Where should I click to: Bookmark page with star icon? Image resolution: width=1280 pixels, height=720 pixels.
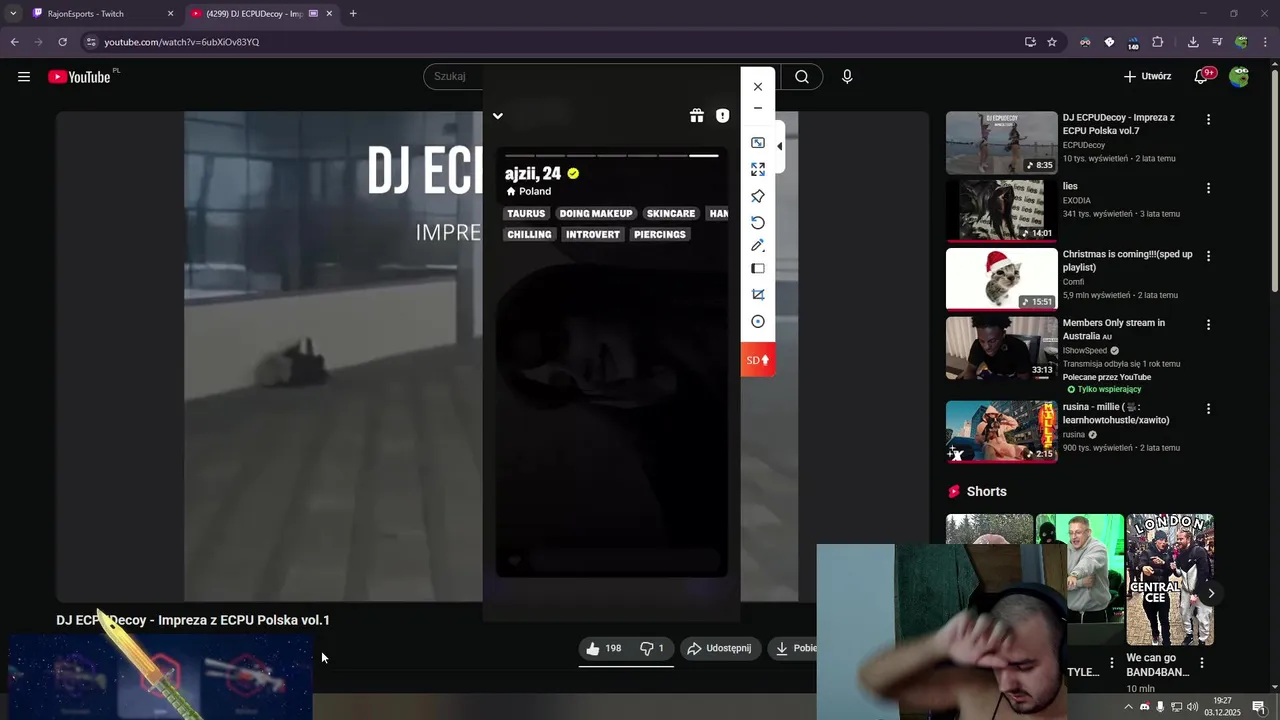[x=1052, y=42]
